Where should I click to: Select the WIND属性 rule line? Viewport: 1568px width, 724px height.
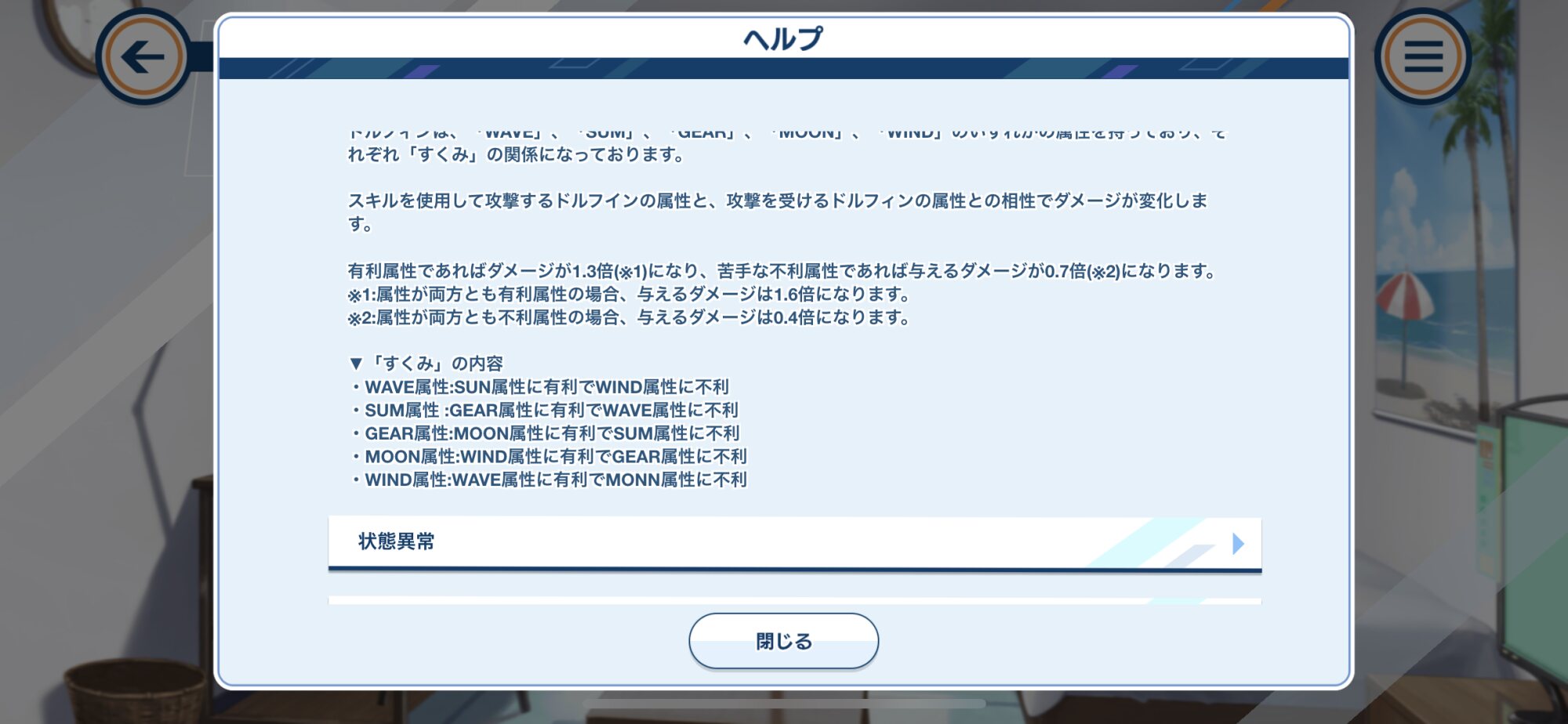tap(548, 480)
